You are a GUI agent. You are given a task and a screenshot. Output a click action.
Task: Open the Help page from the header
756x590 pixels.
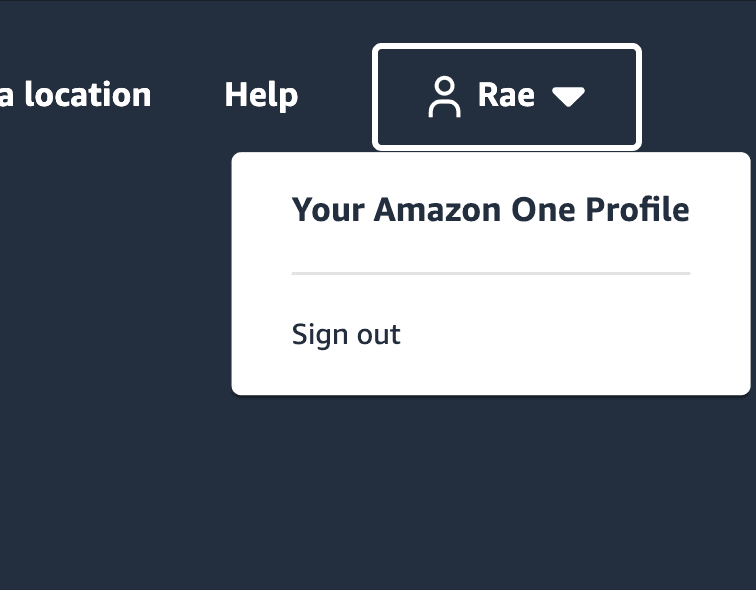tap(261, 95)
